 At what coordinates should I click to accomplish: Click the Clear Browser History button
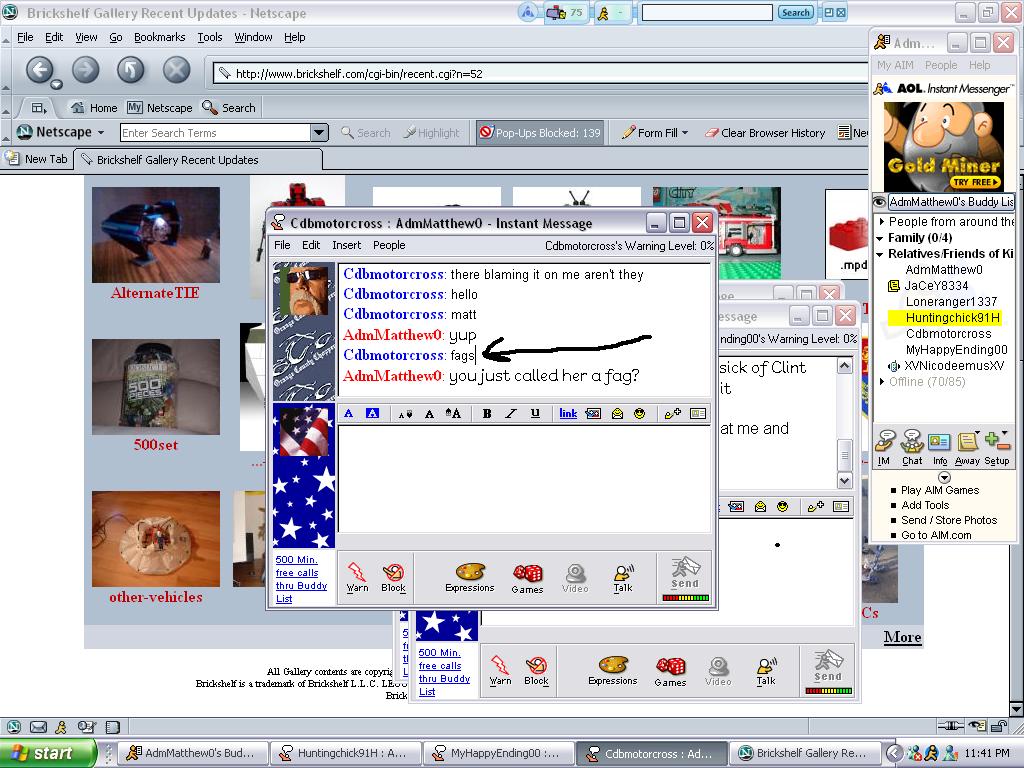[x=765, y=133]
